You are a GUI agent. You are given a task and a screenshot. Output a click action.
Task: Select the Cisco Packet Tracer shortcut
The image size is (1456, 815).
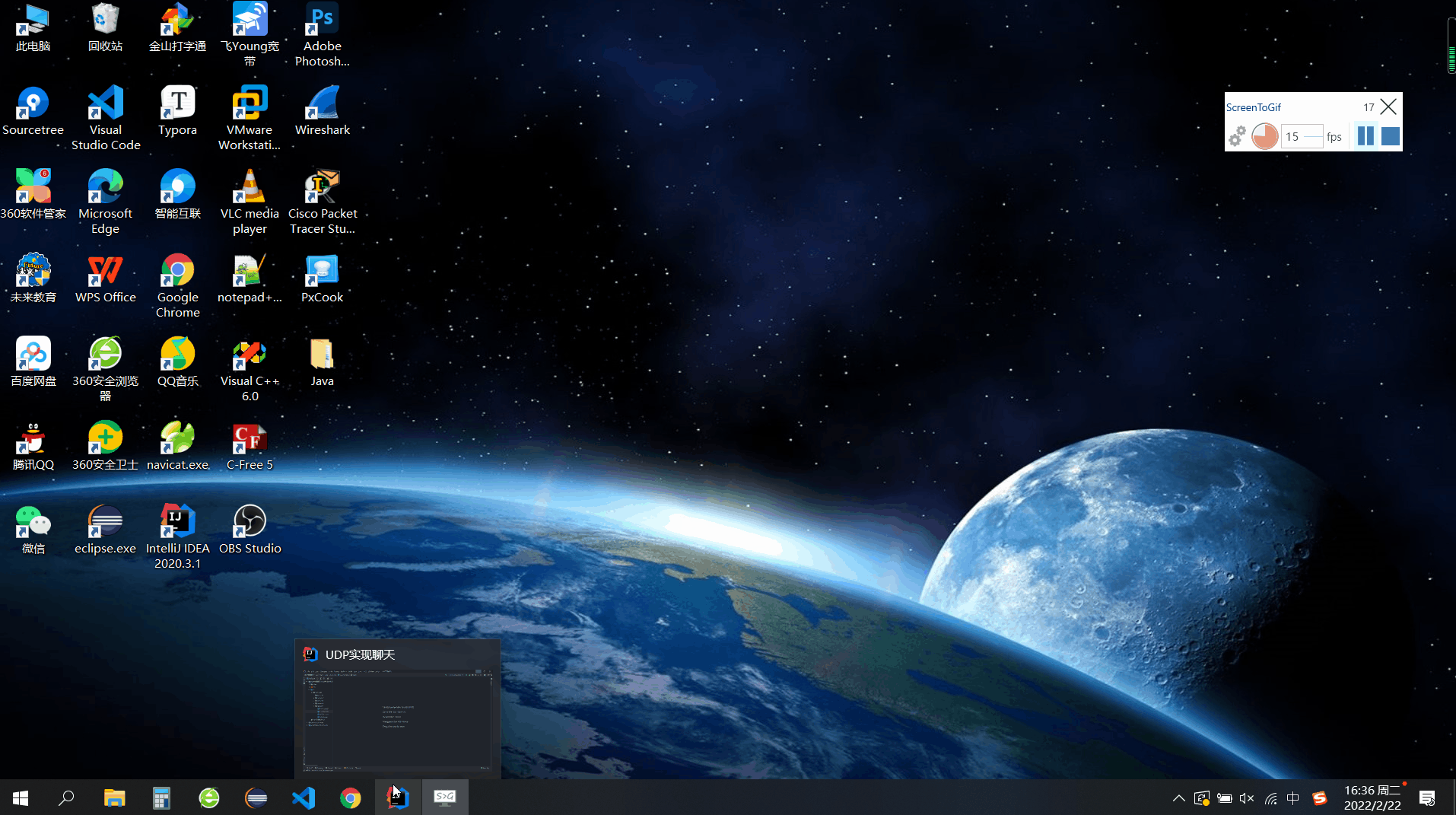coord(322,202)
